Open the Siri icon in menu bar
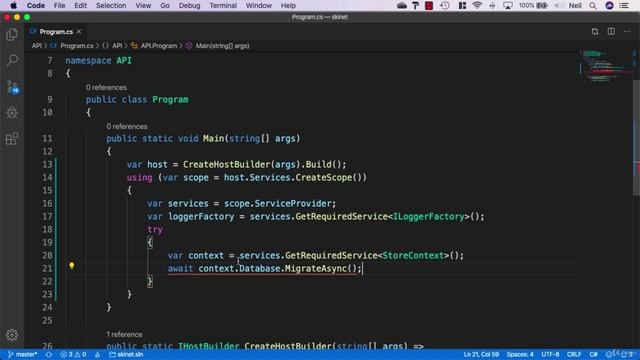Image resolution: width=640 pixels, height=360 pixels. [609, 6]
